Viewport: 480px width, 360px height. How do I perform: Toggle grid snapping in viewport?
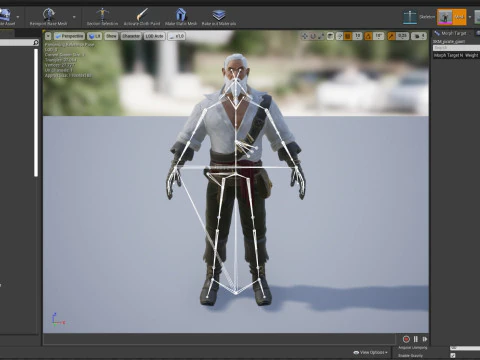pos(348,36)
